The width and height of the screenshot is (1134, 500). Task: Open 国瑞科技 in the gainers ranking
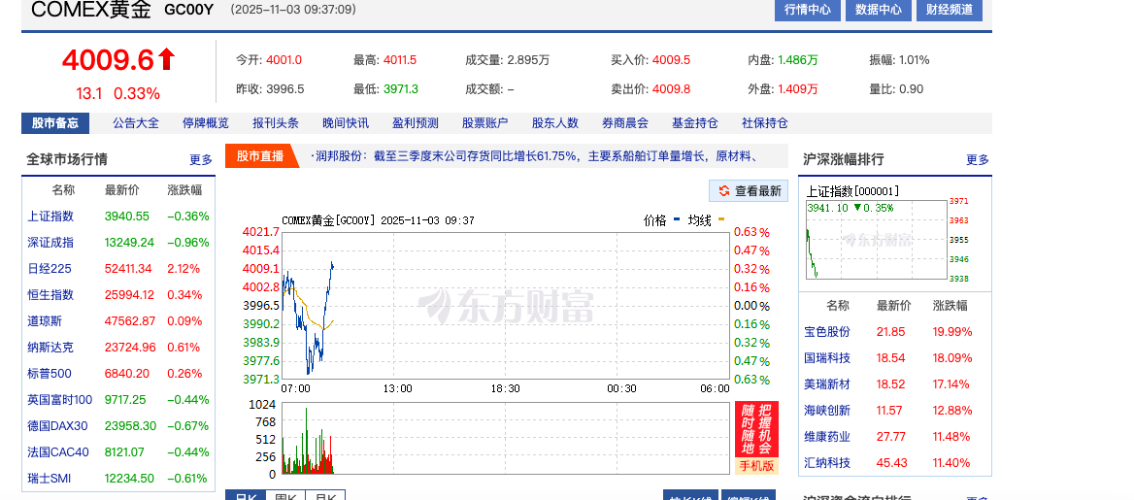[827, 357]
